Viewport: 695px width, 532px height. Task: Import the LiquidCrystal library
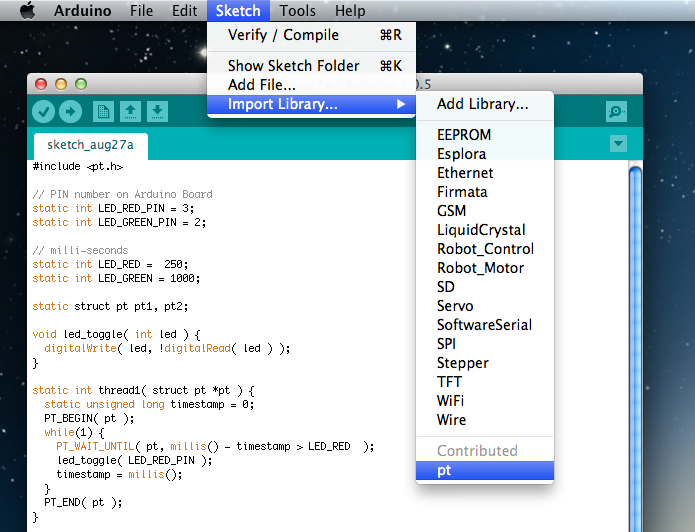coord(485,230)
